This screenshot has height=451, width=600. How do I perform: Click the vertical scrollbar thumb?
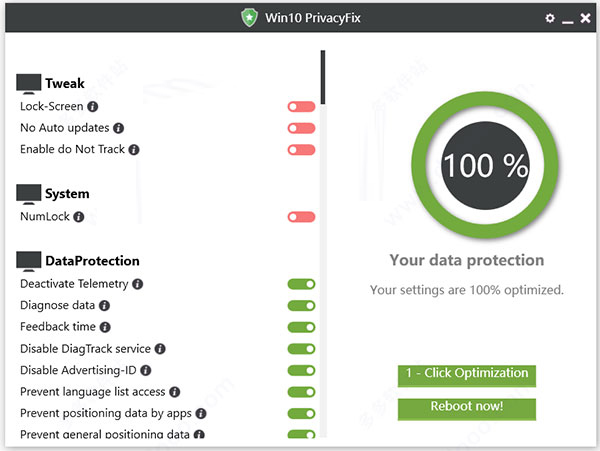pyautogui.click(x=322, y=77)
